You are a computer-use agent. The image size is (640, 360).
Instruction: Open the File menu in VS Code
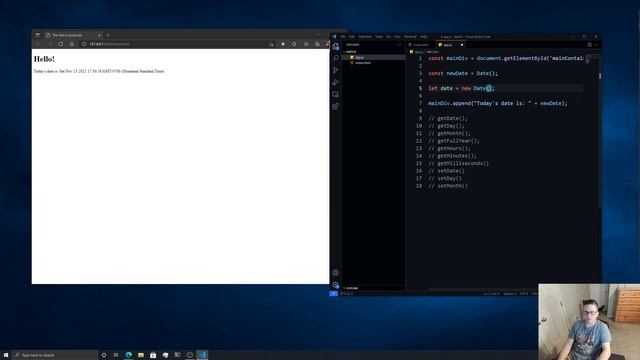coord(342,37)
